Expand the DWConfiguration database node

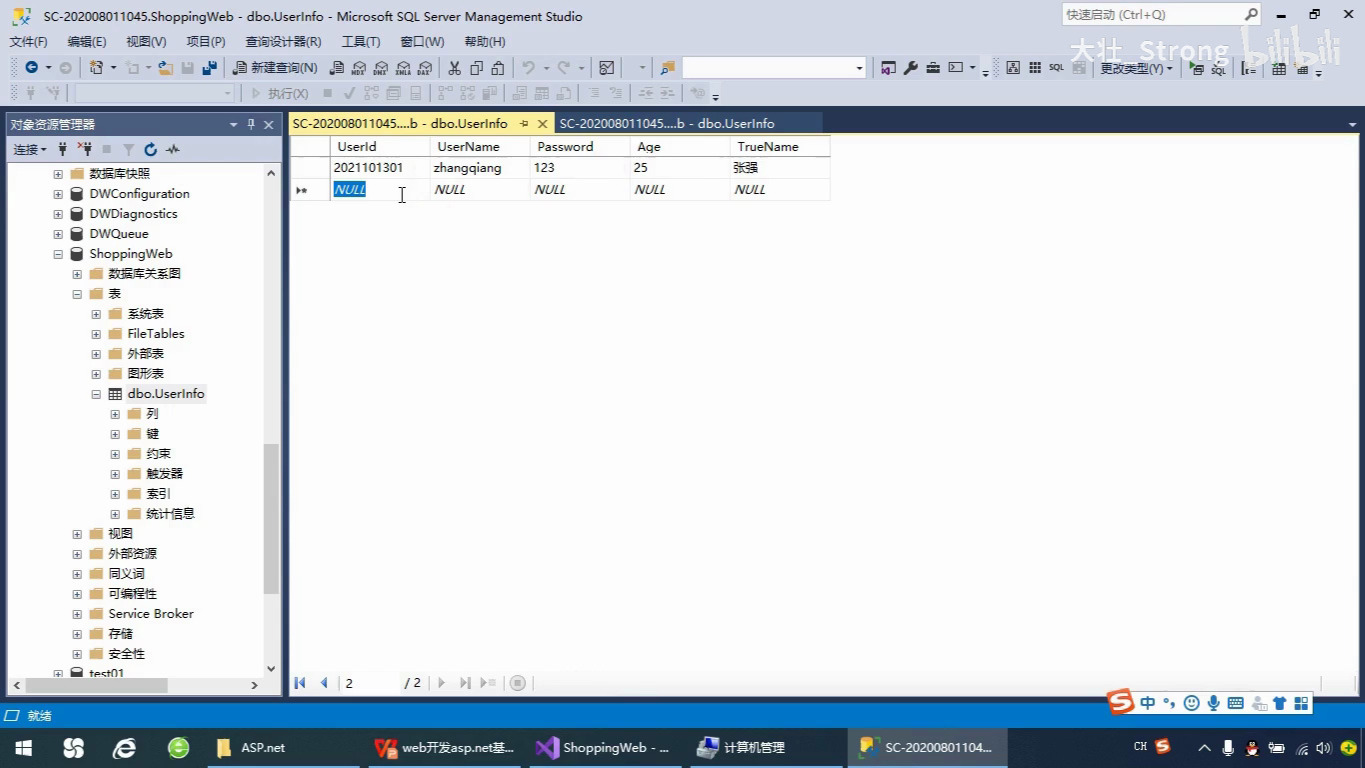58,194
